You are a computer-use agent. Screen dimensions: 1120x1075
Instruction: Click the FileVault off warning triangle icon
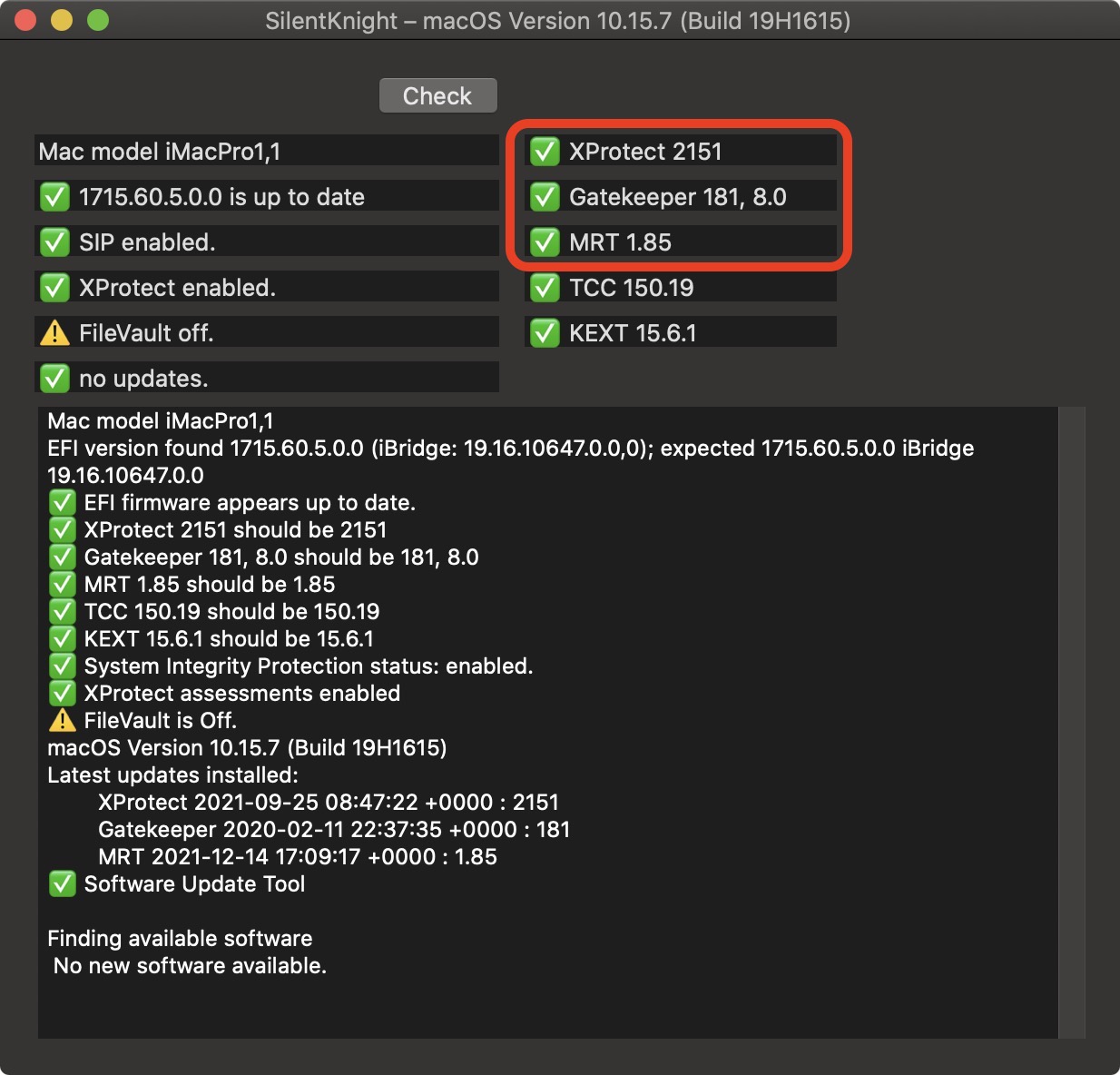[54, 333]
